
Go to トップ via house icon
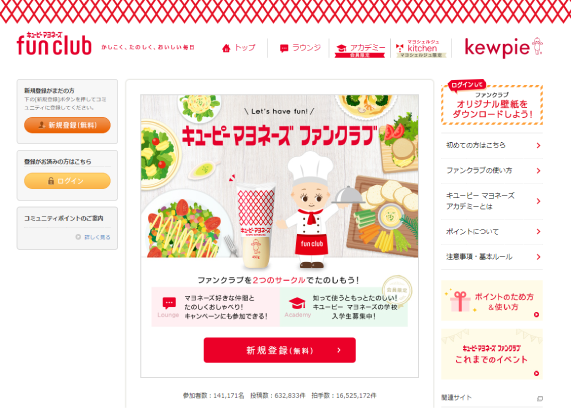coord(239,48)
